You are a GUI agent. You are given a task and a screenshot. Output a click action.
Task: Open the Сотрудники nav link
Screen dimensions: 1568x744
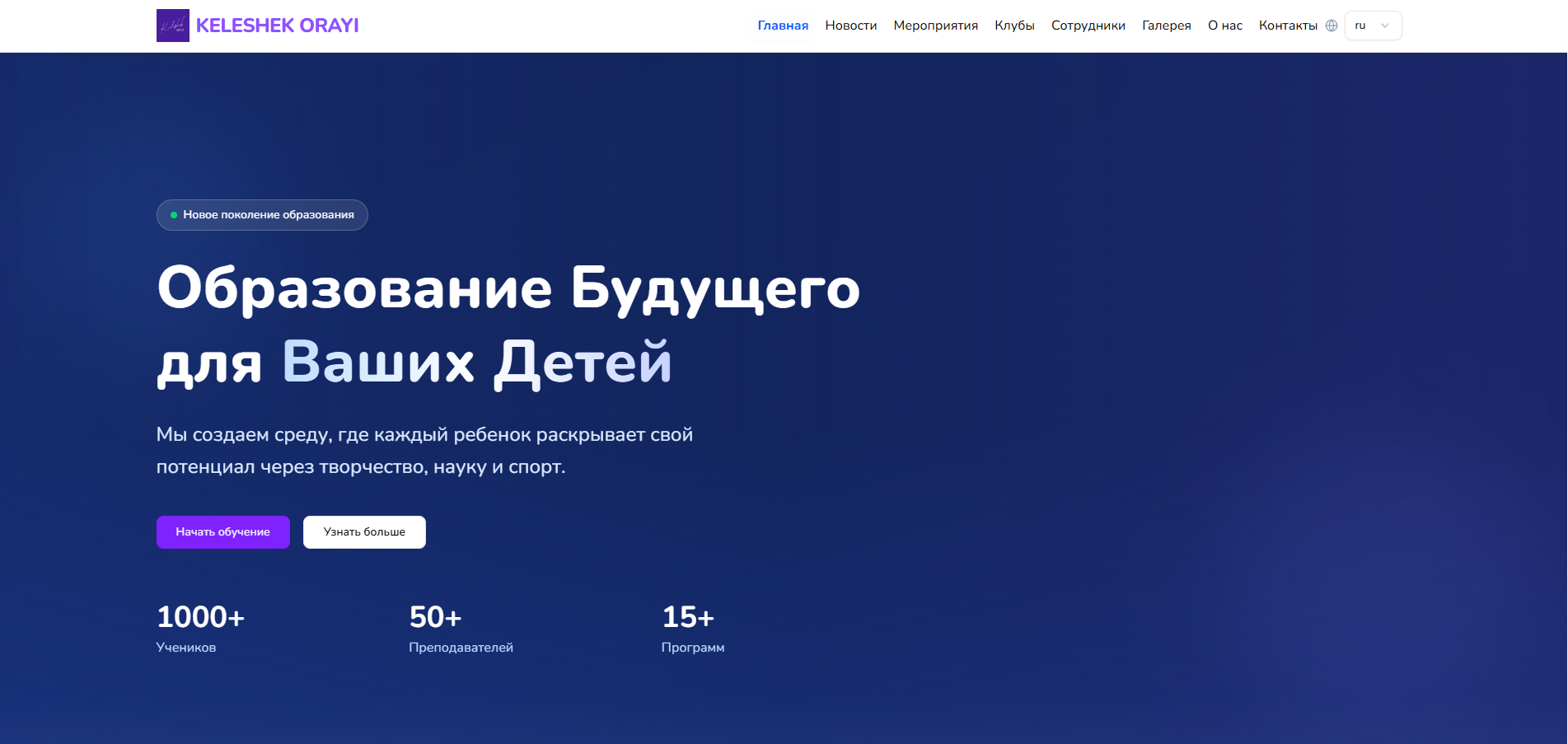click(1088, 26)
